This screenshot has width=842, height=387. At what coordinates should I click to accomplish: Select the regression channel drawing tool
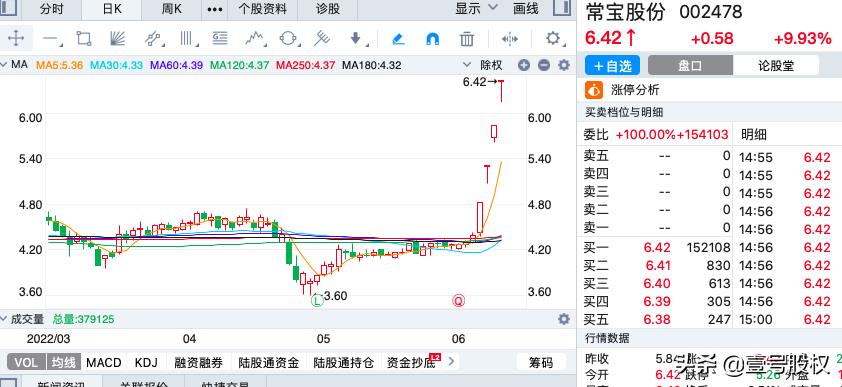tap(153, 39)
